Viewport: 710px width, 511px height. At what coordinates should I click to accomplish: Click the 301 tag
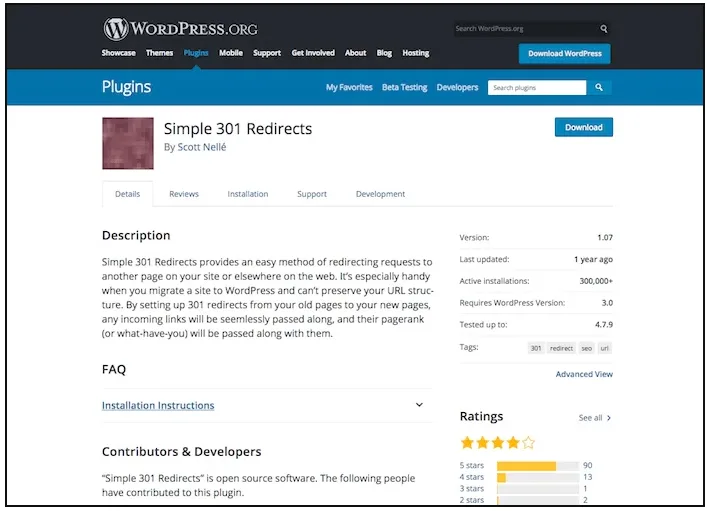pyautogui.click(x=536, y=348)
